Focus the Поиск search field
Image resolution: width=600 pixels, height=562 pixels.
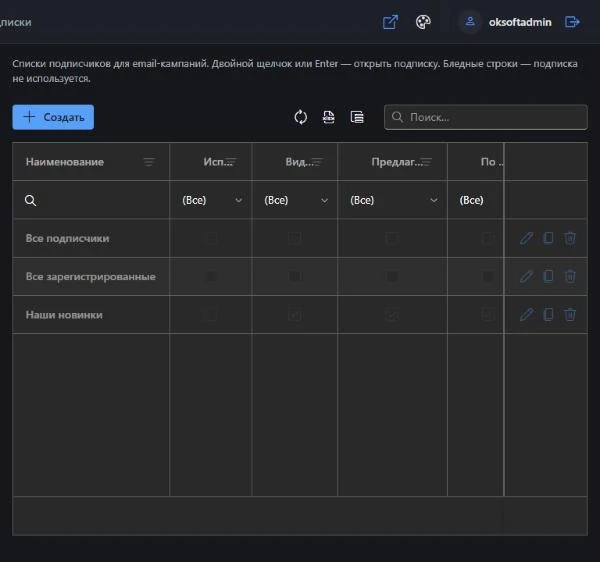pyautogui.click(x=486, y=117)
